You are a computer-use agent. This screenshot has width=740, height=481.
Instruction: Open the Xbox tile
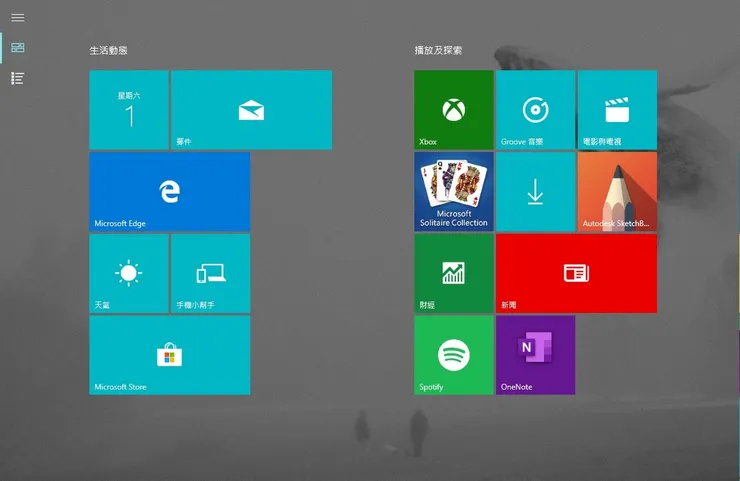coord(454,110)
